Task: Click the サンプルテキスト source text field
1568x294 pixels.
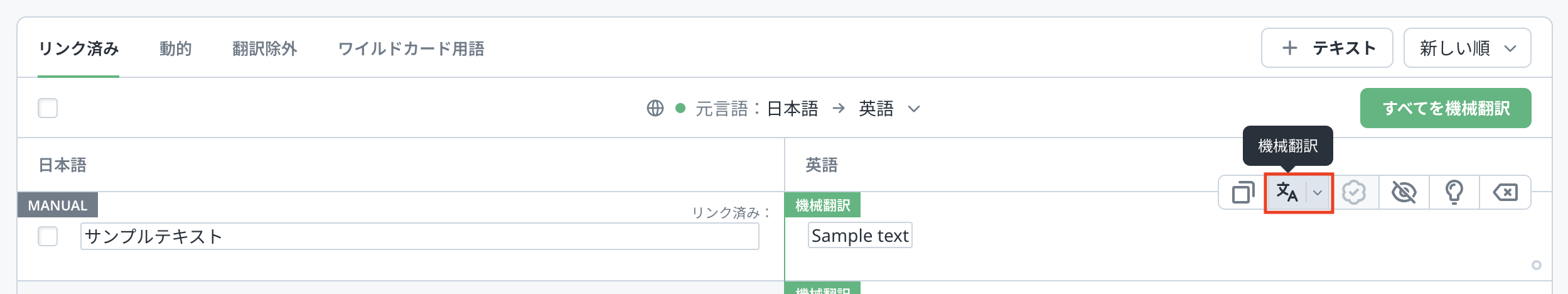Action: click(419, 236)
